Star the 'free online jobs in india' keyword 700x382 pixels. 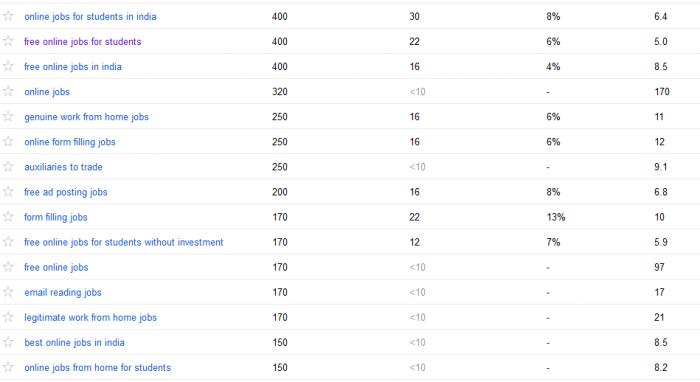[x=8, y=66]
